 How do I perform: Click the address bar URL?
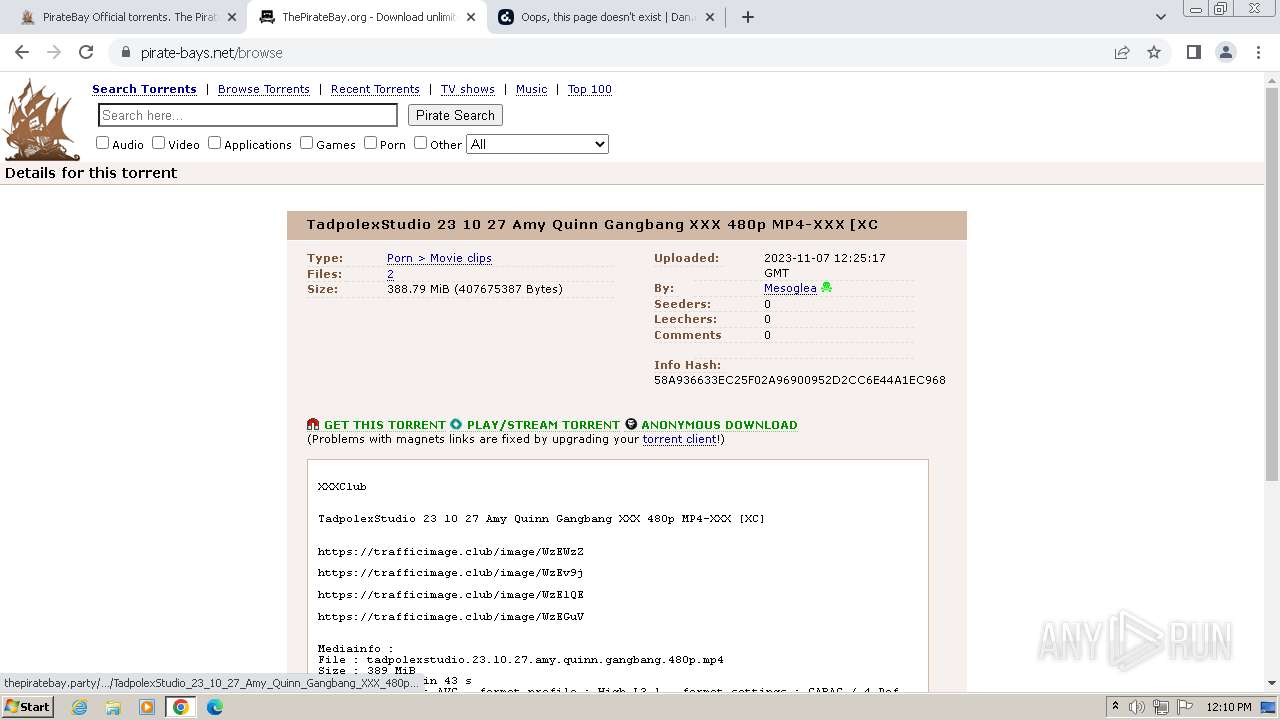[212, 52]
